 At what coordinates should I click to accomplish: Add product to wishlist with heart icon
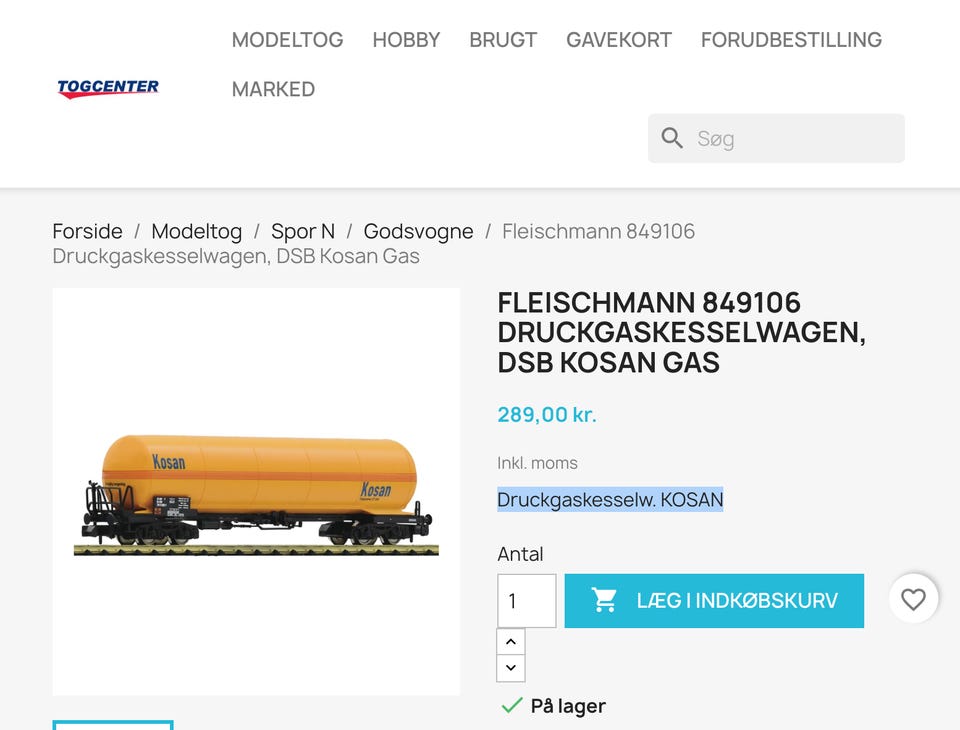(x=913, y=599)
